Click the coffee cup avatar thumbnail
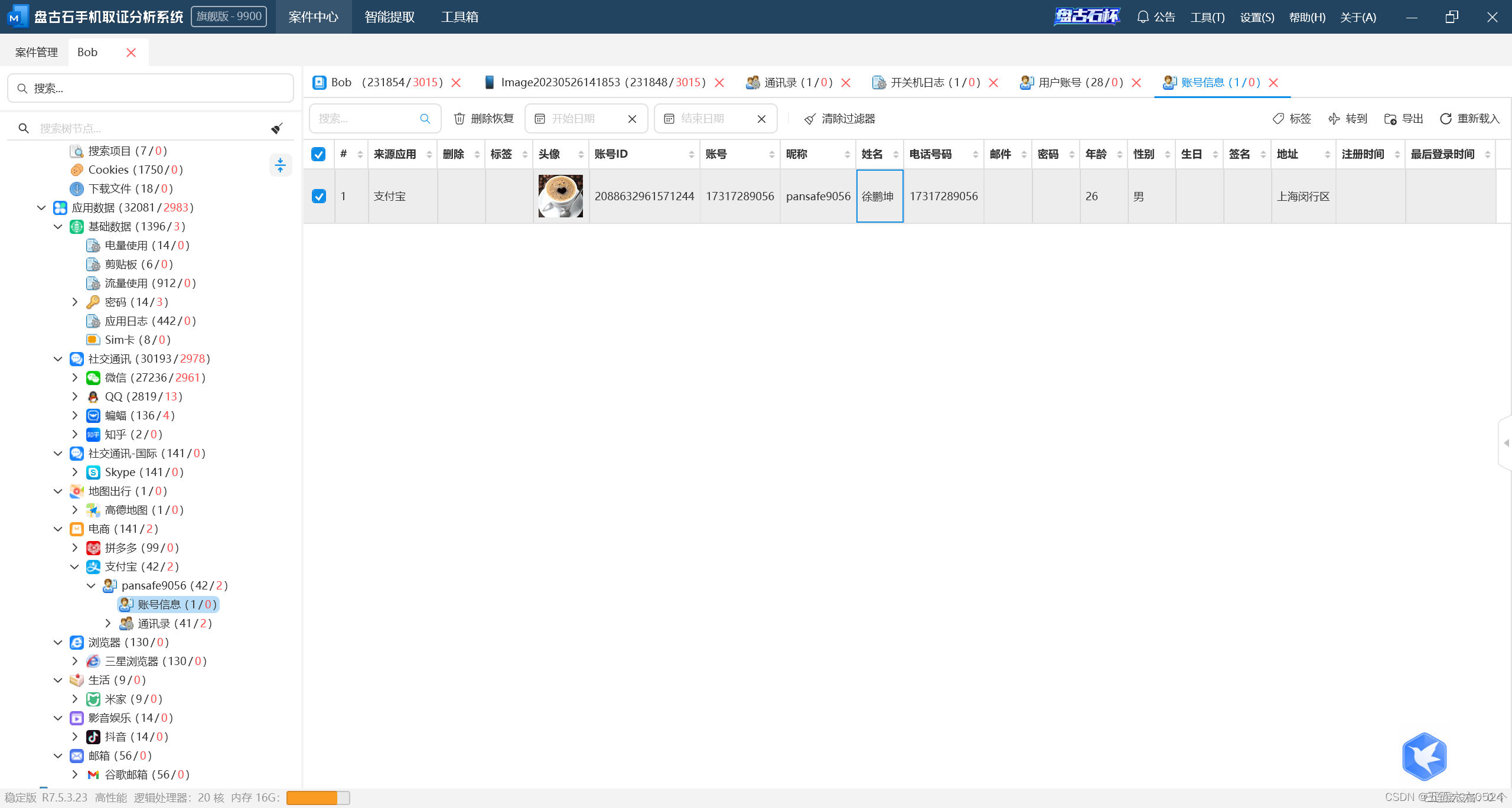The height and width of the screenshot is (808, 1512). coord(561,196)
